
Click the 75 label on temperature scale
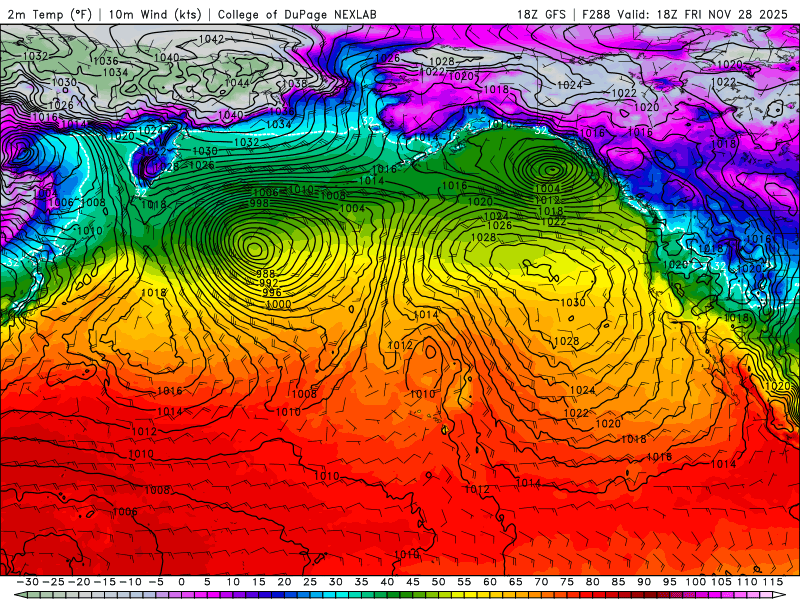coord(567,582)
